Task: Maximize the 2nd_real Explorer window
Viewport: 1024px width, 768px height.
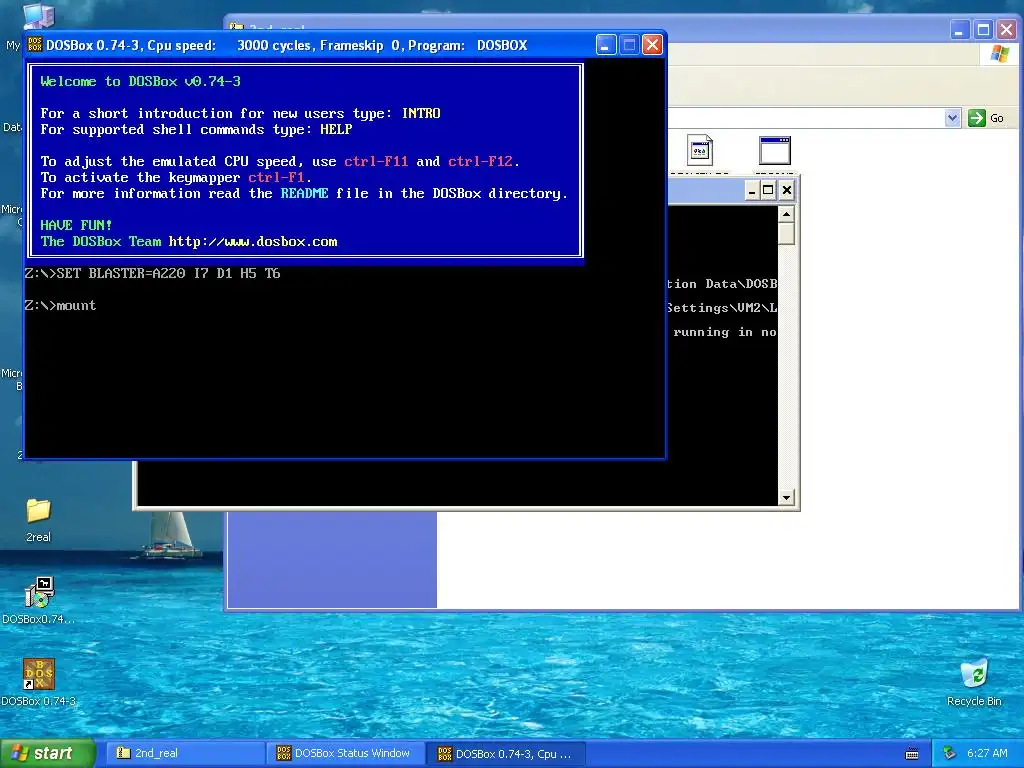Action: click(983, 30)
